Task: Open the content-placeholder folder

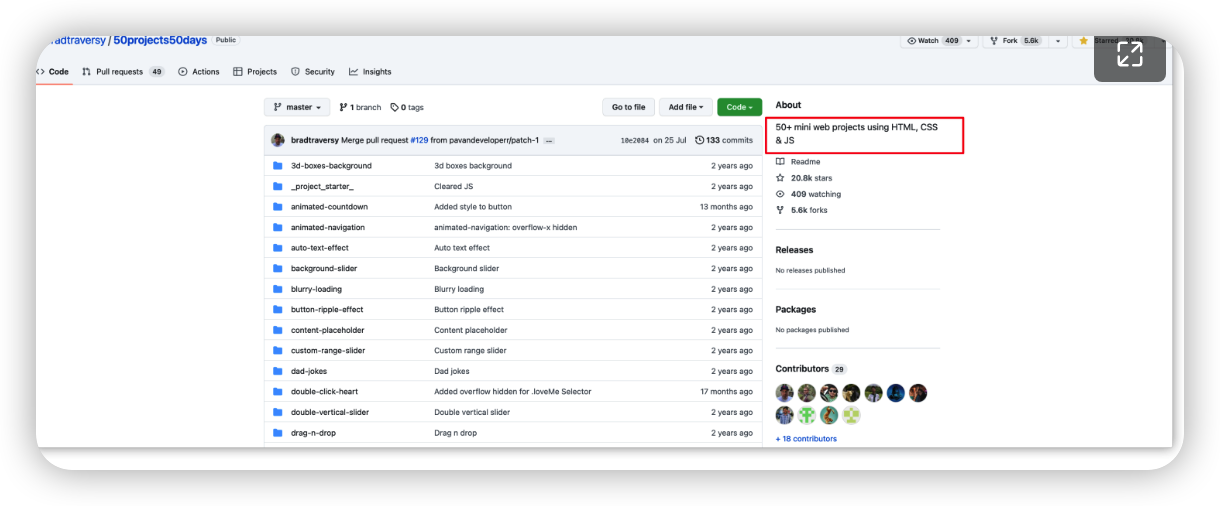Action: (x=327, y=330)
